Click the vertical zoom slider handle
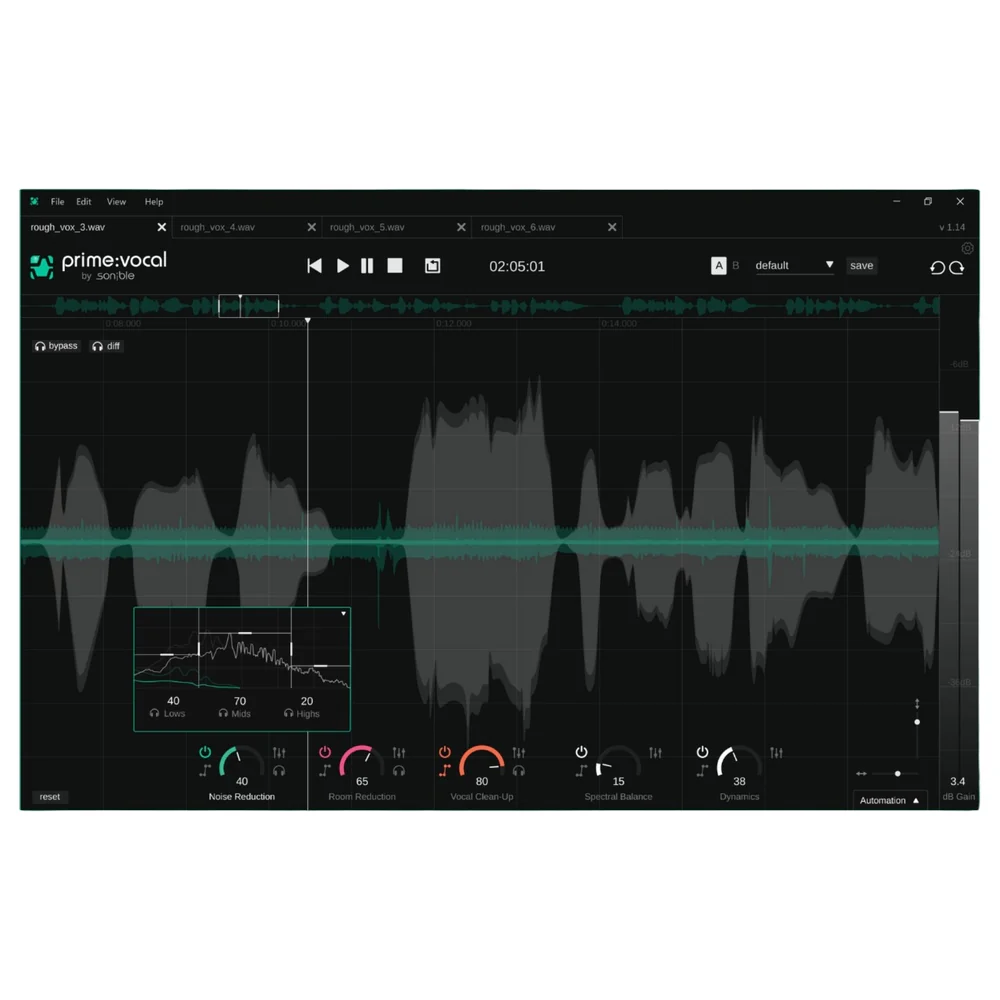The image size is (1000, 1000). (917, 722)
